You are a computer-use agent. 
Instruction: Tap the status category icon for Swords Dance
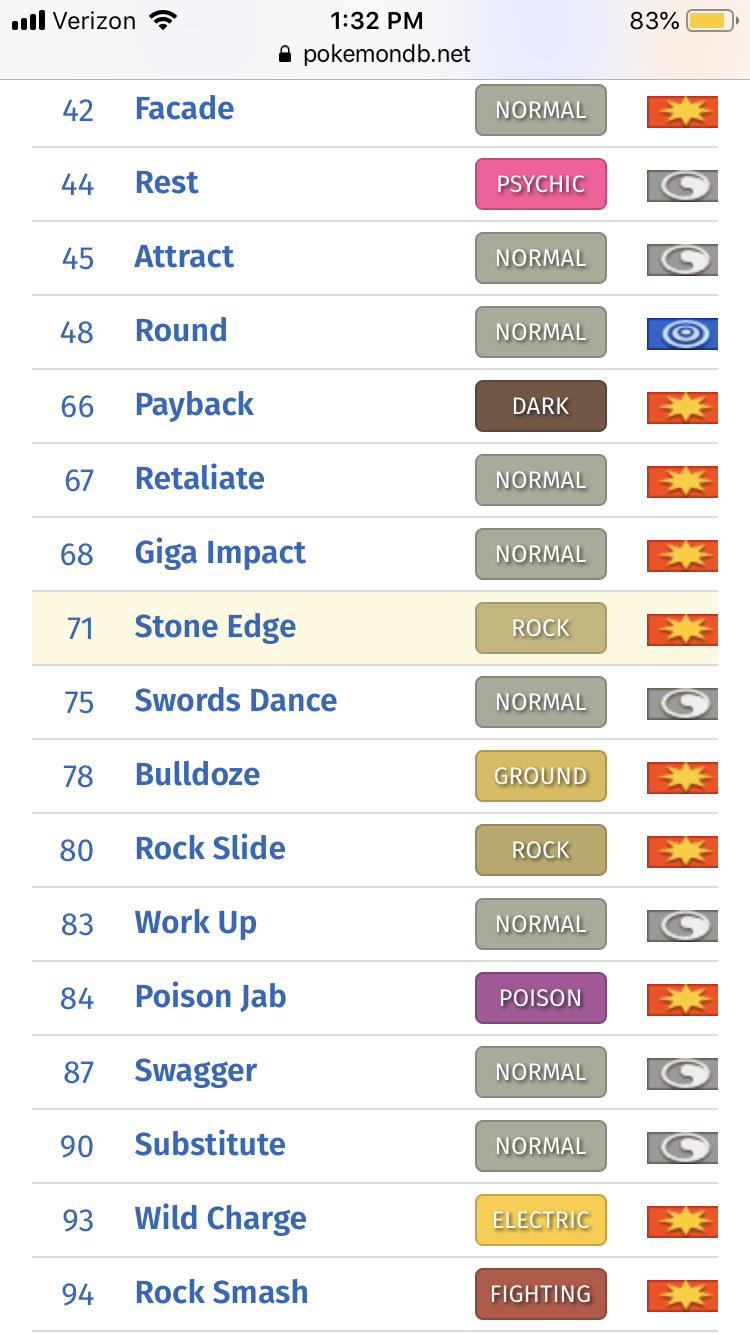pyautogui.click(x=682, y=702)
